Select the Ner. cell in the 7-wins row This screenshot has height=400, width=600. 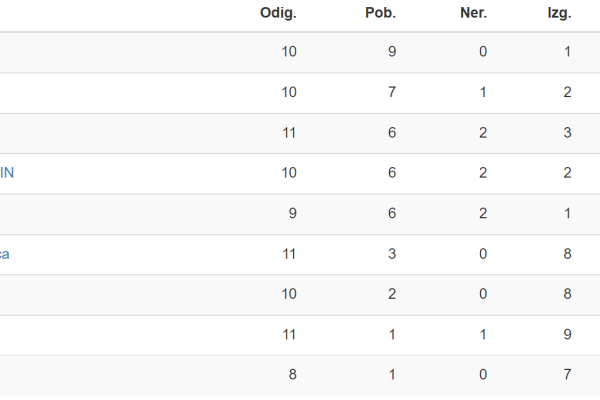pos(483,92)
